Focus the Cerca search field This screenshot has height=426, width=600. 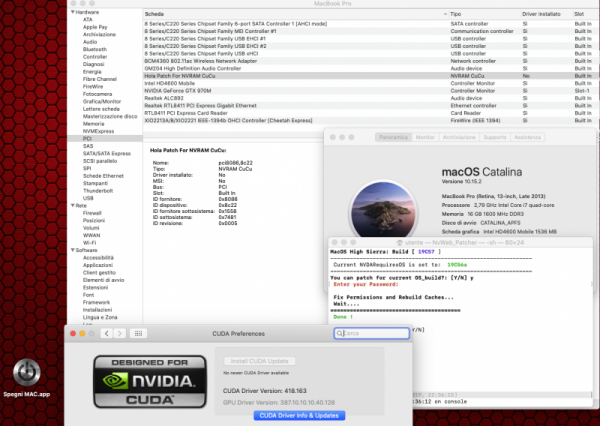coord(372,333)
